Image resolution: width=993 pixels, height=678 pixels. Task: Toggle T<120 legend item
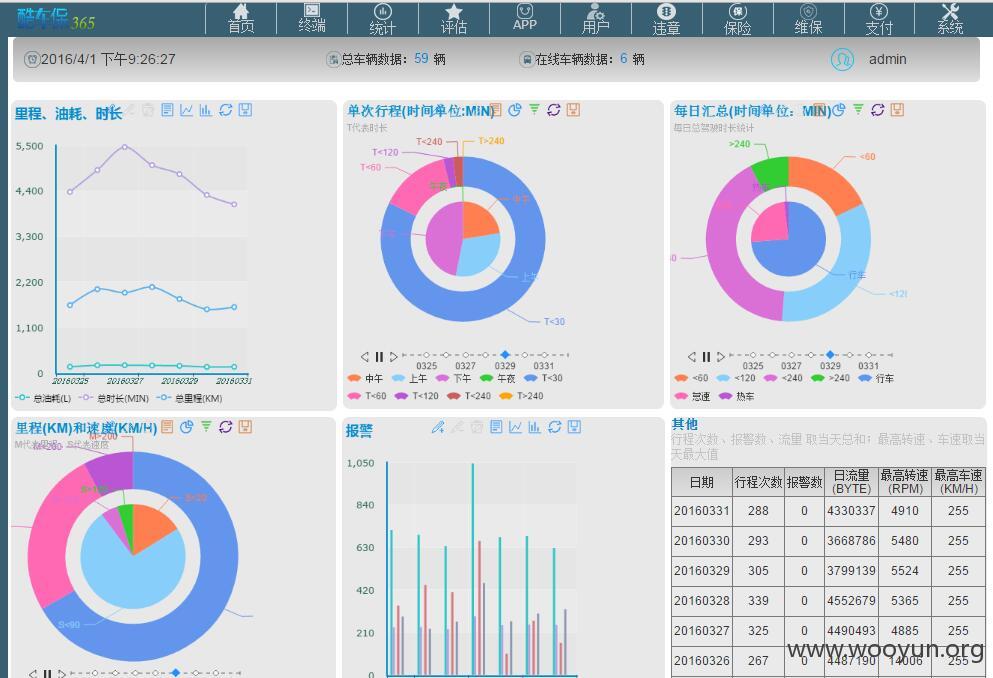pyautogui.click(x=417, y=396)
